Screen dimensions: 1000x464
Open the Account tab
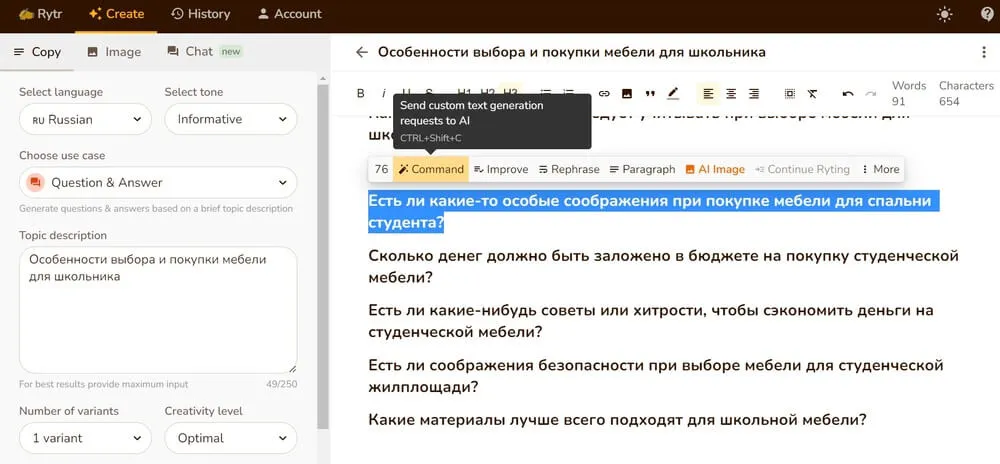[x=290, y=13]
